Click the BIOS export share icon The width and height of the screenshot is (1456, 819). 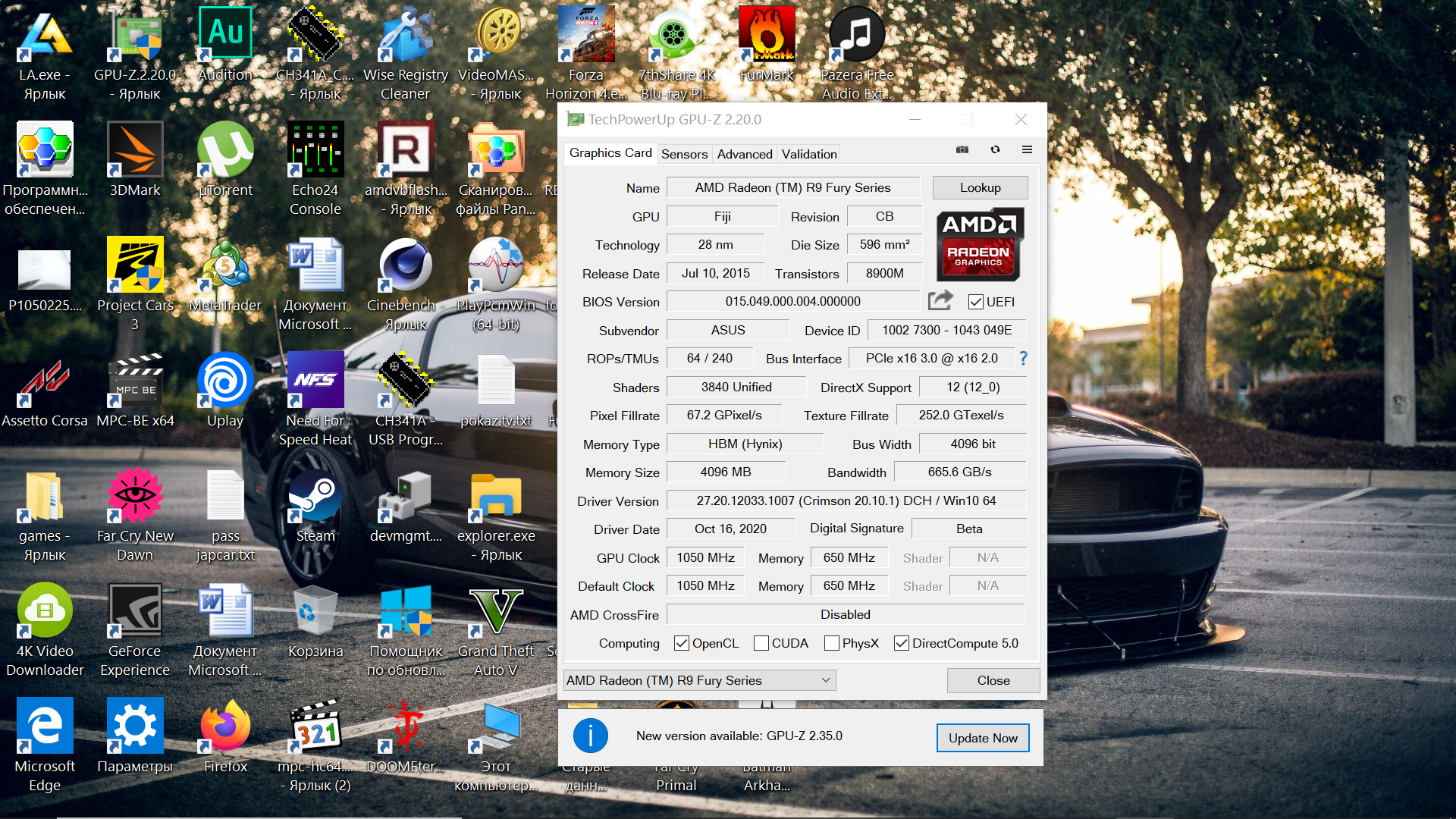point(940,301)
